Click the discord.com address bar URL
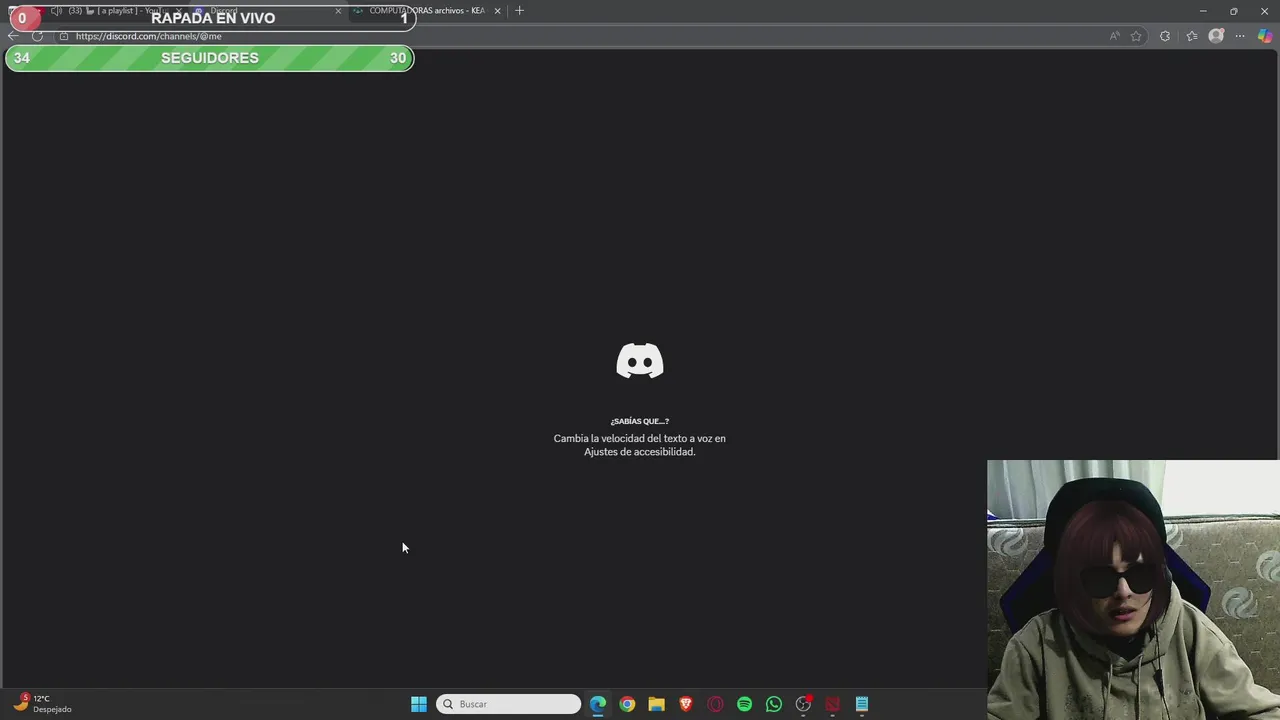The width and height of the screenshot is (1280, 720). pyautogui.click(x=148, y=36)
